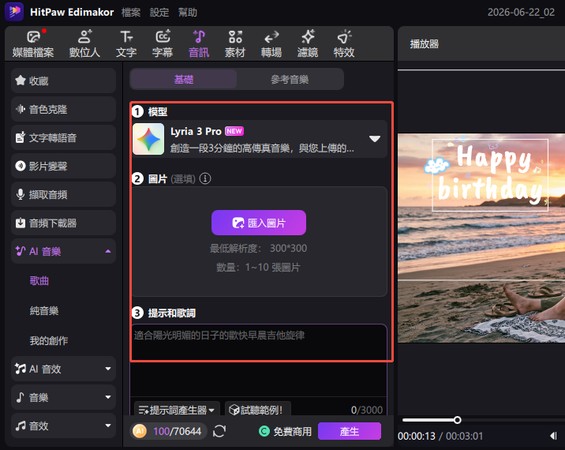This screenshot has height=450, width=565.
Task: Open 收藏 favorites in sidebar
Action: click(x=63, y=81)
